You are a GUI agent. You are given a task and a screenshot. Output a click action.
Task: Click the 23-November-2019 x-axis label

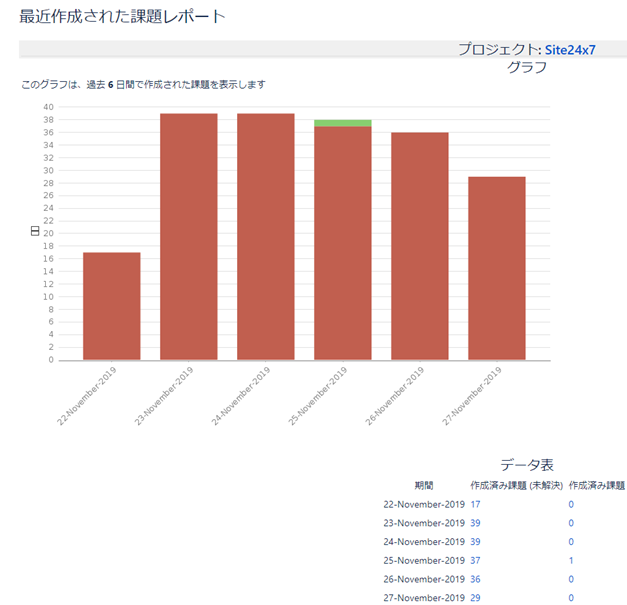click(164, 396)
